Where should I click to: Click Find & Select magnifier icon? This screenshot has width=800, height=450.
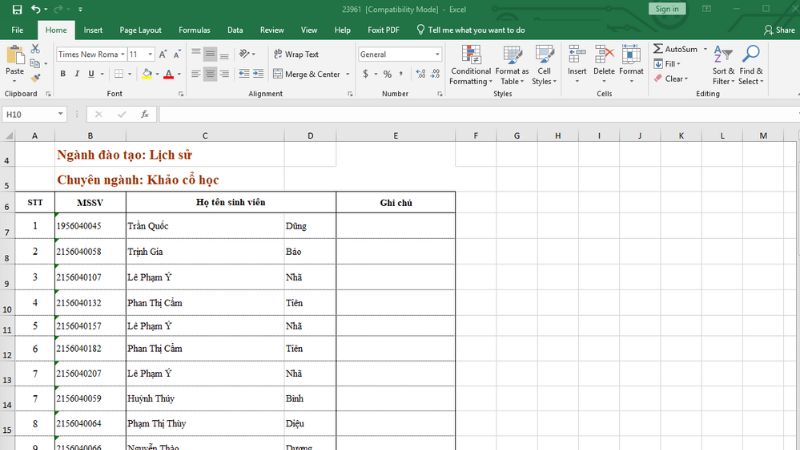click(751, 63)
